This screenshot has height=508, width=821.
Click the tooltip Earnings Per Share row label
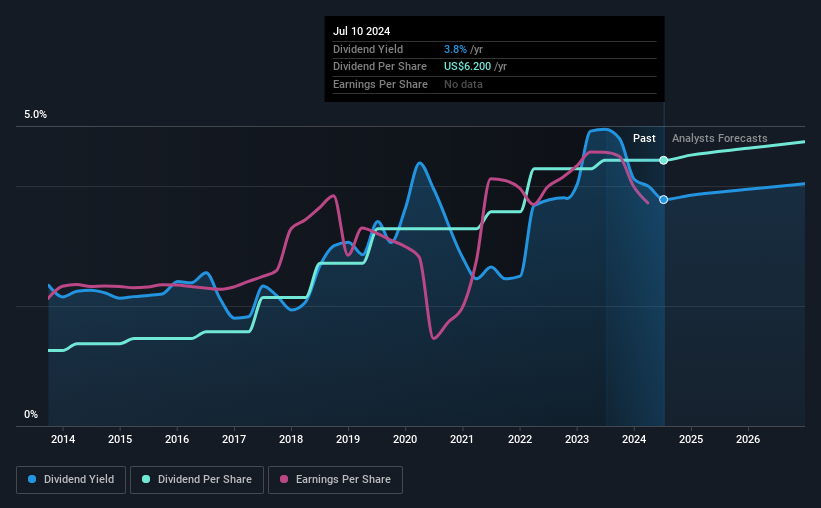click(x=380, y=84)
